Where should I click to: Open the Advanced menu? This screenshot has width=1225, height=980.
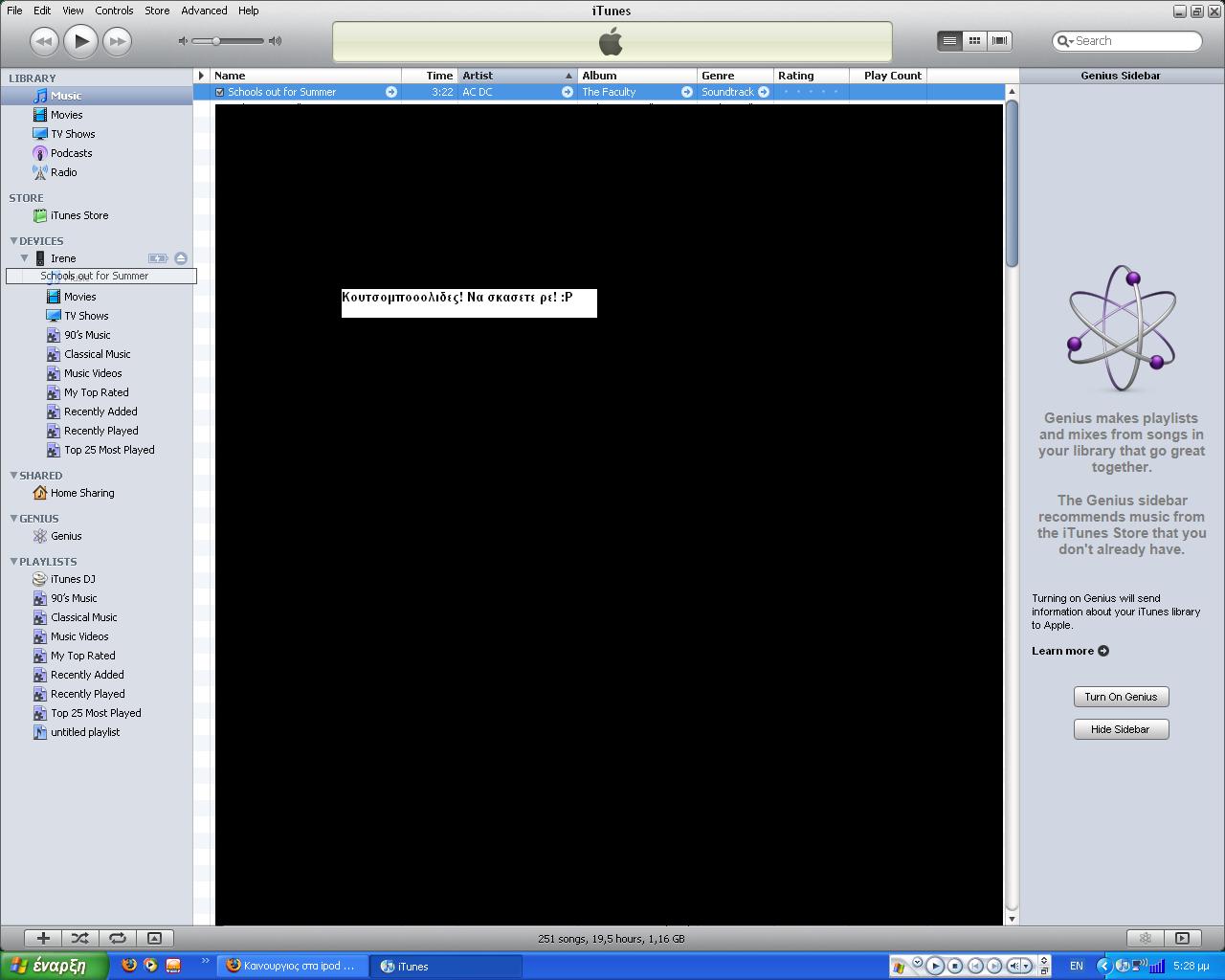click(x=204, y=11)
